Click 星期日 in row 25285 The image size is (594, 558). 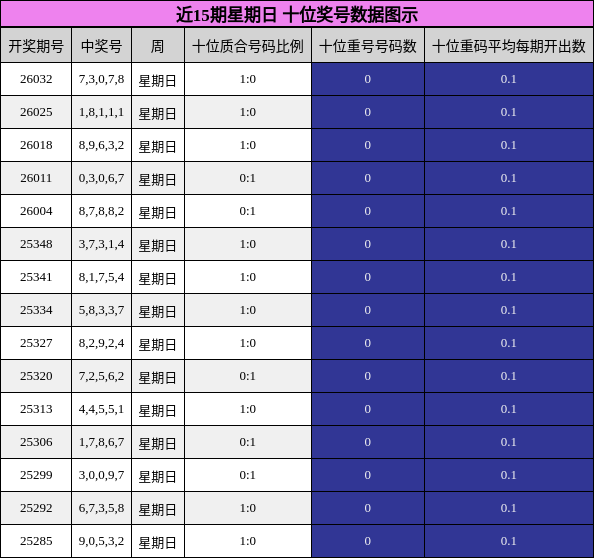pos(158,543)
